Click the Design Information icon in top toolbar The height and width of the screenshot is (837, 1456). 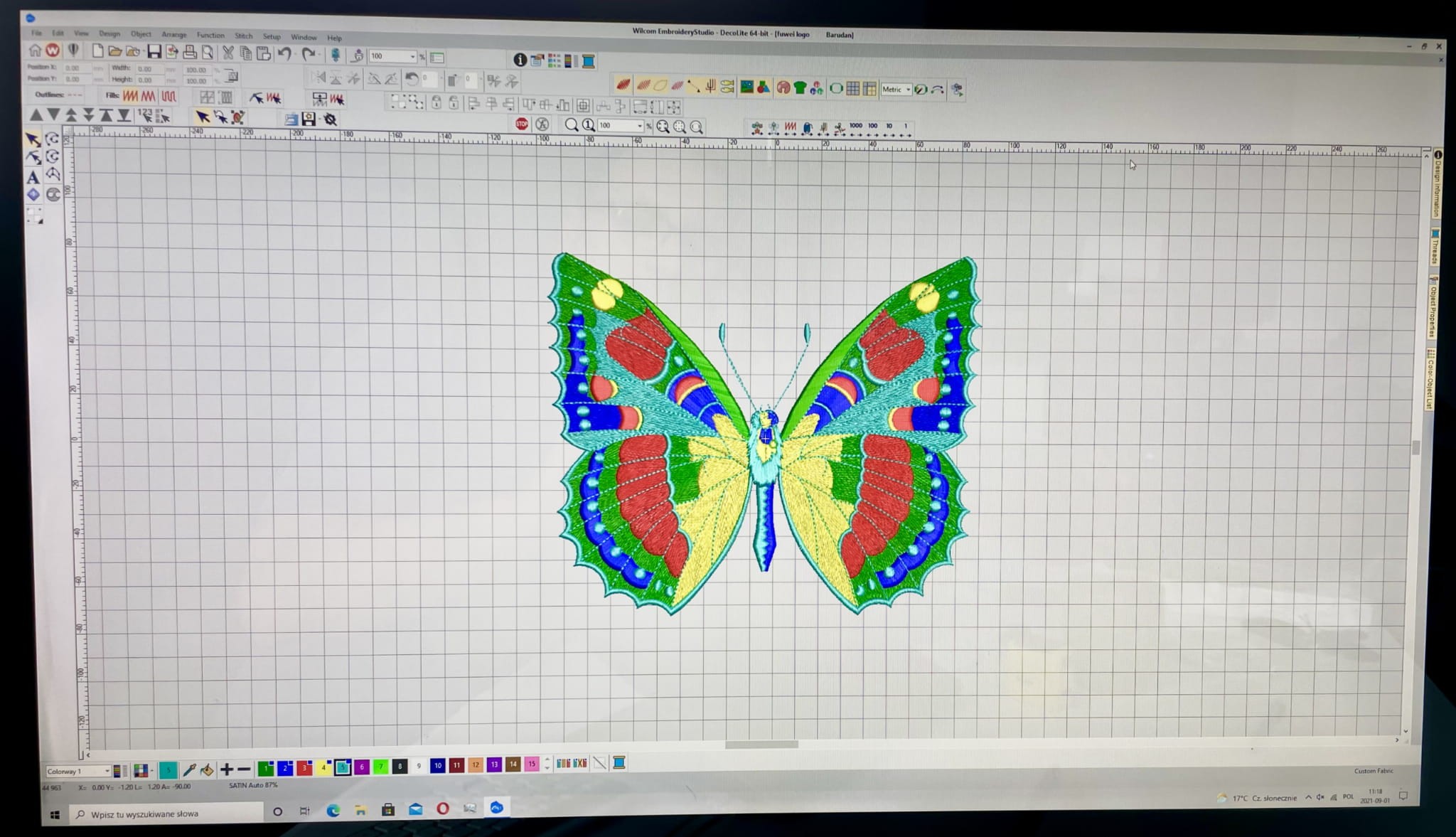click(520, 60)
